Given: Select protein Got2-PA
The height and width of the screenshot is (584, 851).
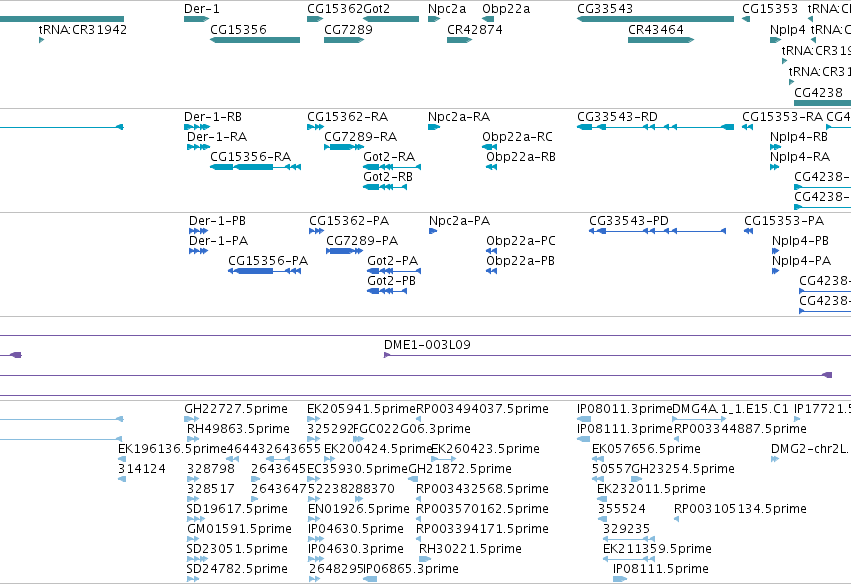Looking at the screenshot, I should point(394,271).
